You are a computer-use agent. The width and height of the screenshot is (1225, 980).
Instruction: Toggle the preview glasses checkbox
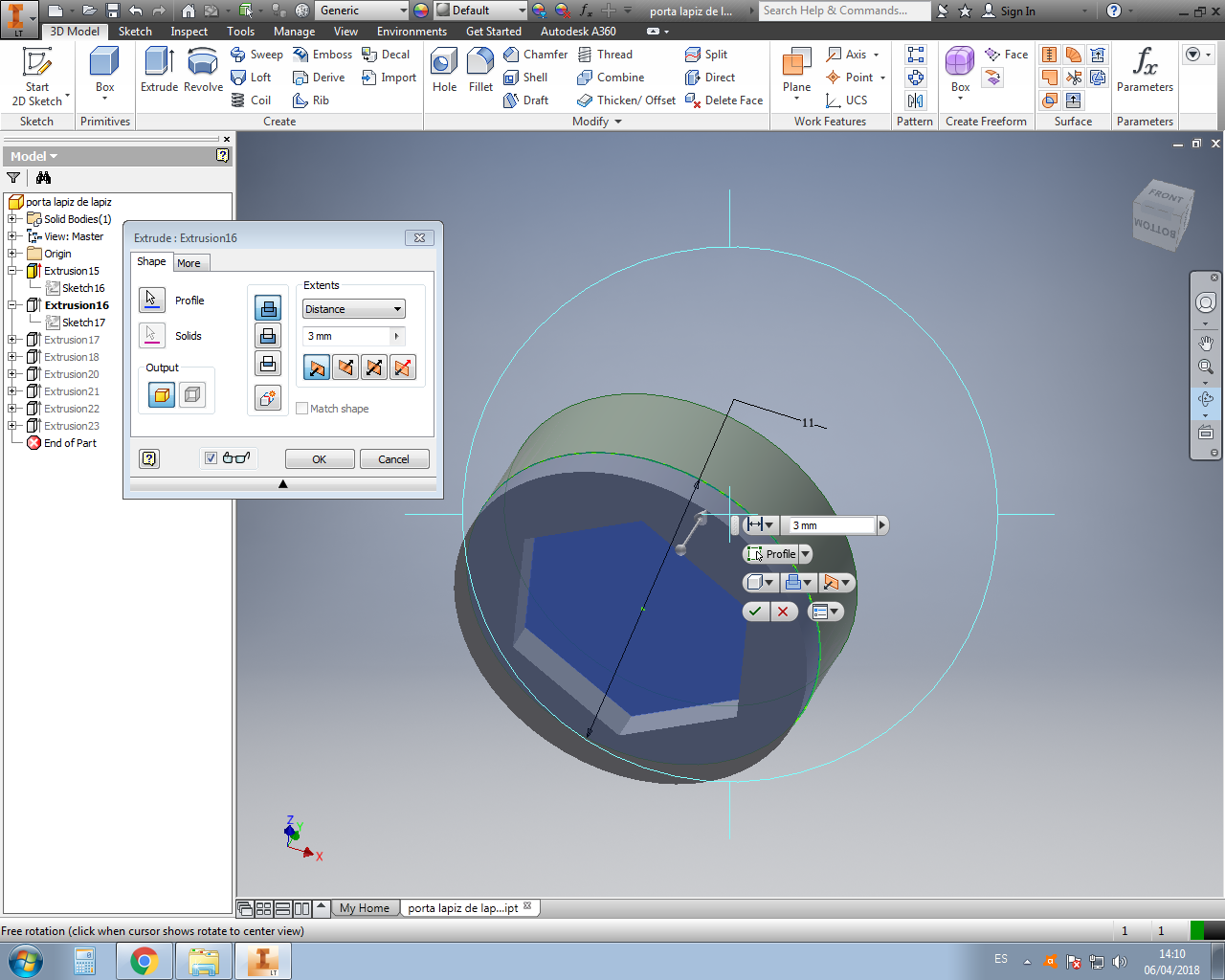click(212, 458)
